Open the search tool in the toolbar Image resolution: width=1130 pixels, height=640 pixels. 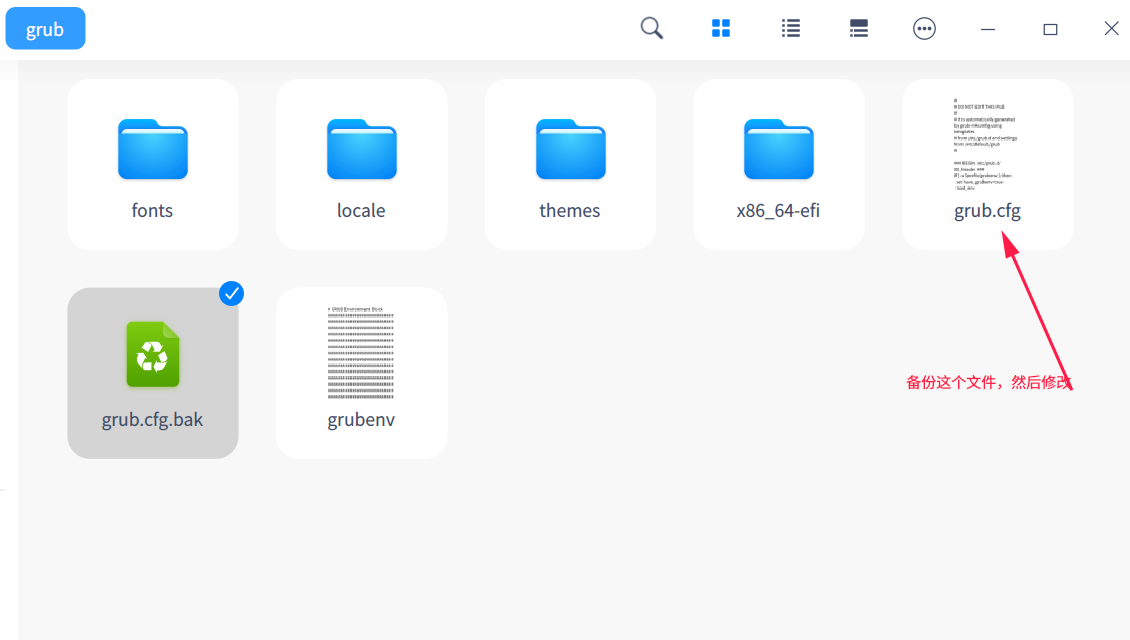[651, 28]
